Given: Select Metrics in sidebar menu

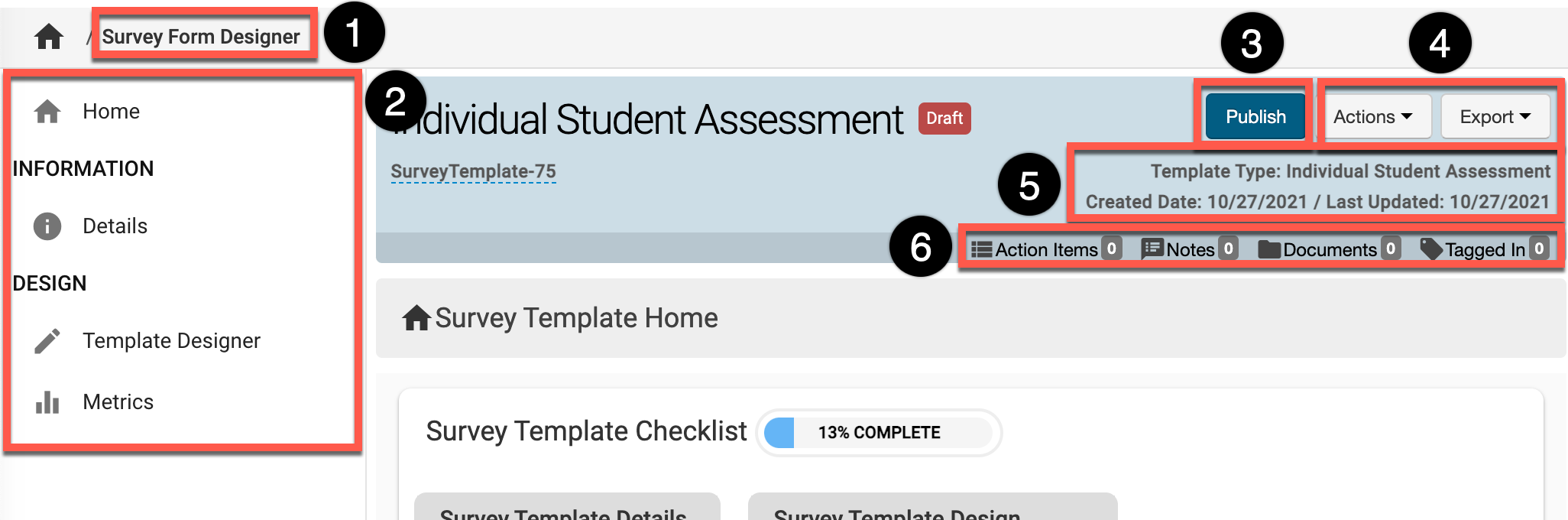Looking at the screenshot, I should (x=118, y=402).
